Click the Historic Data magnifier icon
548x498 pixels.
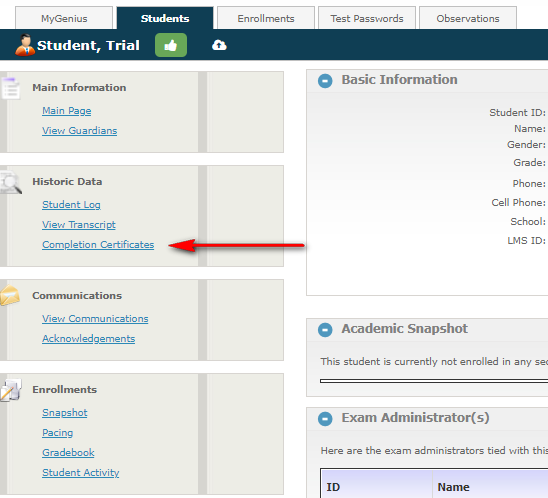11,182
